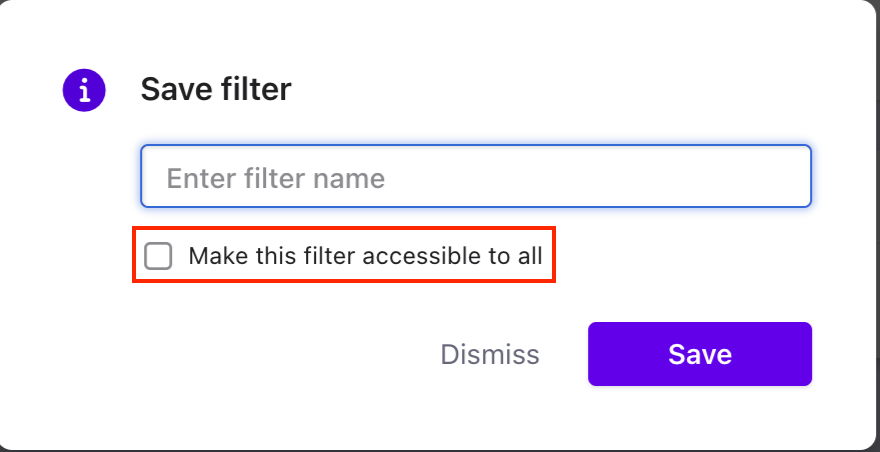The image size is (880, 452).
Task: Activate the blue-outlined name text field
Action: click(x=475, y=177)
